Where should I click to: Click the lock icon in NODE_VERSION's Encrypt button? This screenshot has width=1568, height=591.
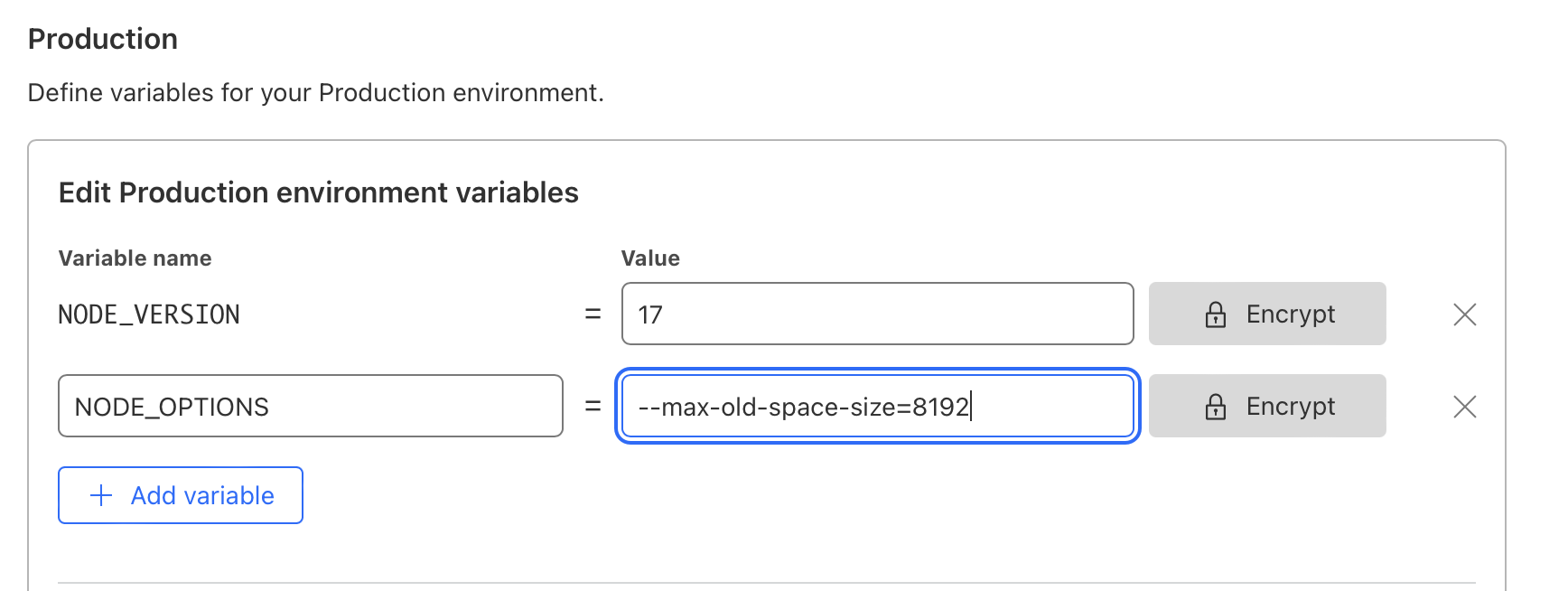[x=1216, y=314]
